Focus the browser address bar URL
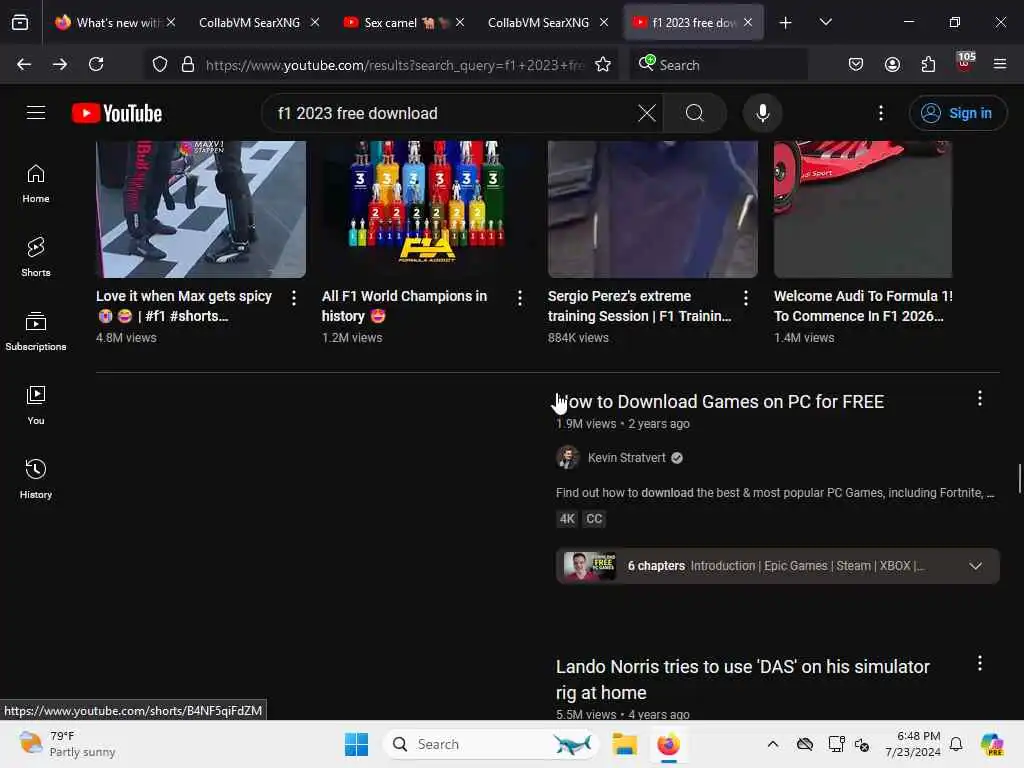This screenshot has width=1024, height=768. point(394,65)
